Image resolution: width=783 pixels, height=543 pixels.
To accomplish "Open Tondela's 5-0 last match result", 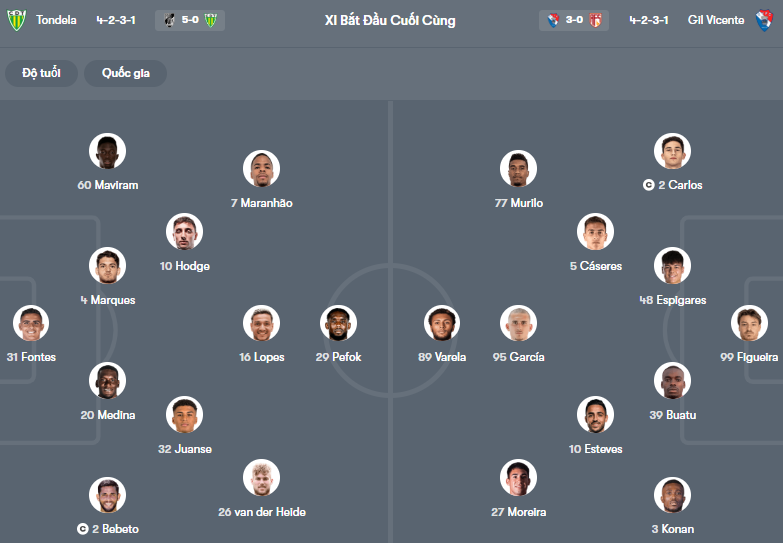I will [190, 20].
